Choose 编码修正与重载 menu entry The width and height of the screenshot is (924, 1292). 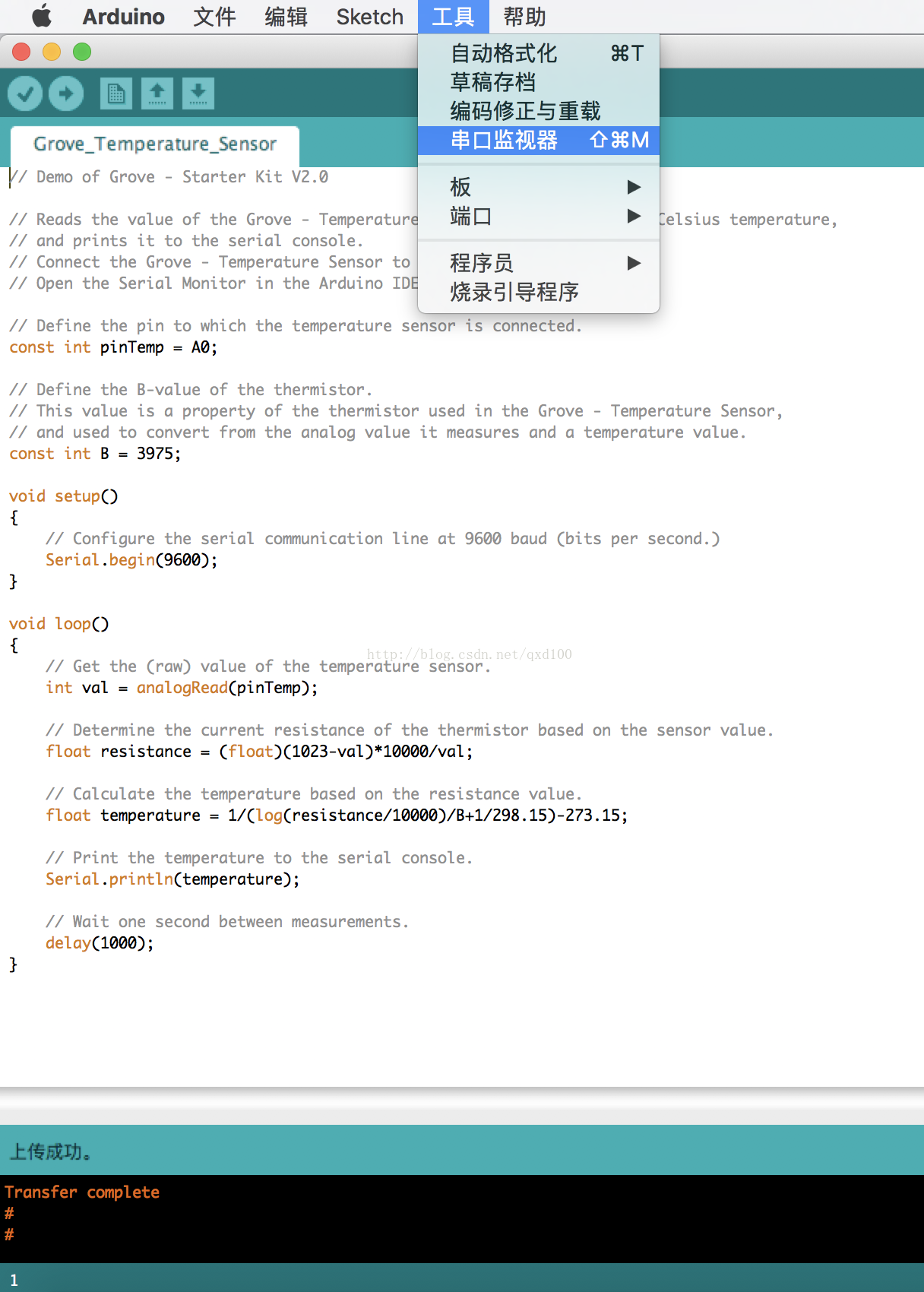(x=539, y=111)
